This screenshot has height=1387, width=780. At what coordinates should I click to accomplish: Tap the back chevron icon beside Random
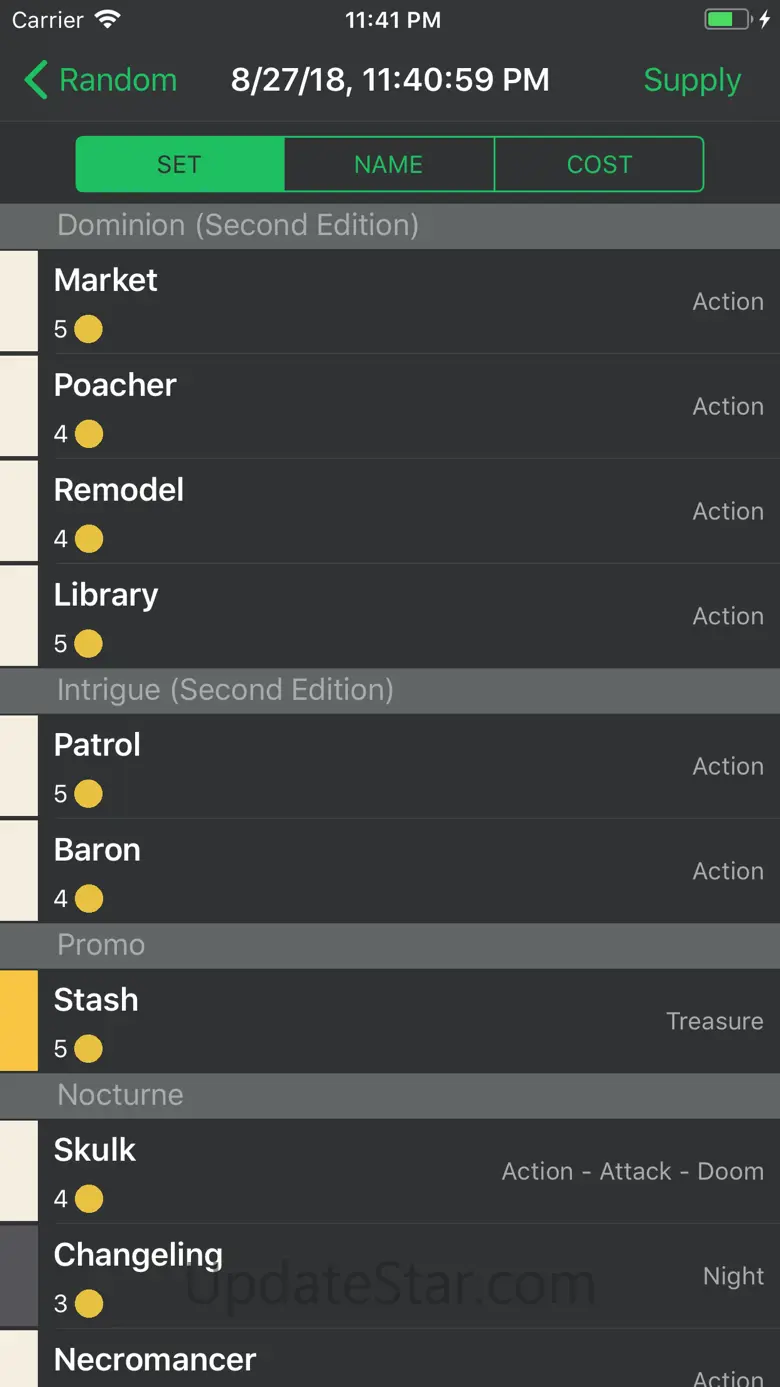[36, 80]
